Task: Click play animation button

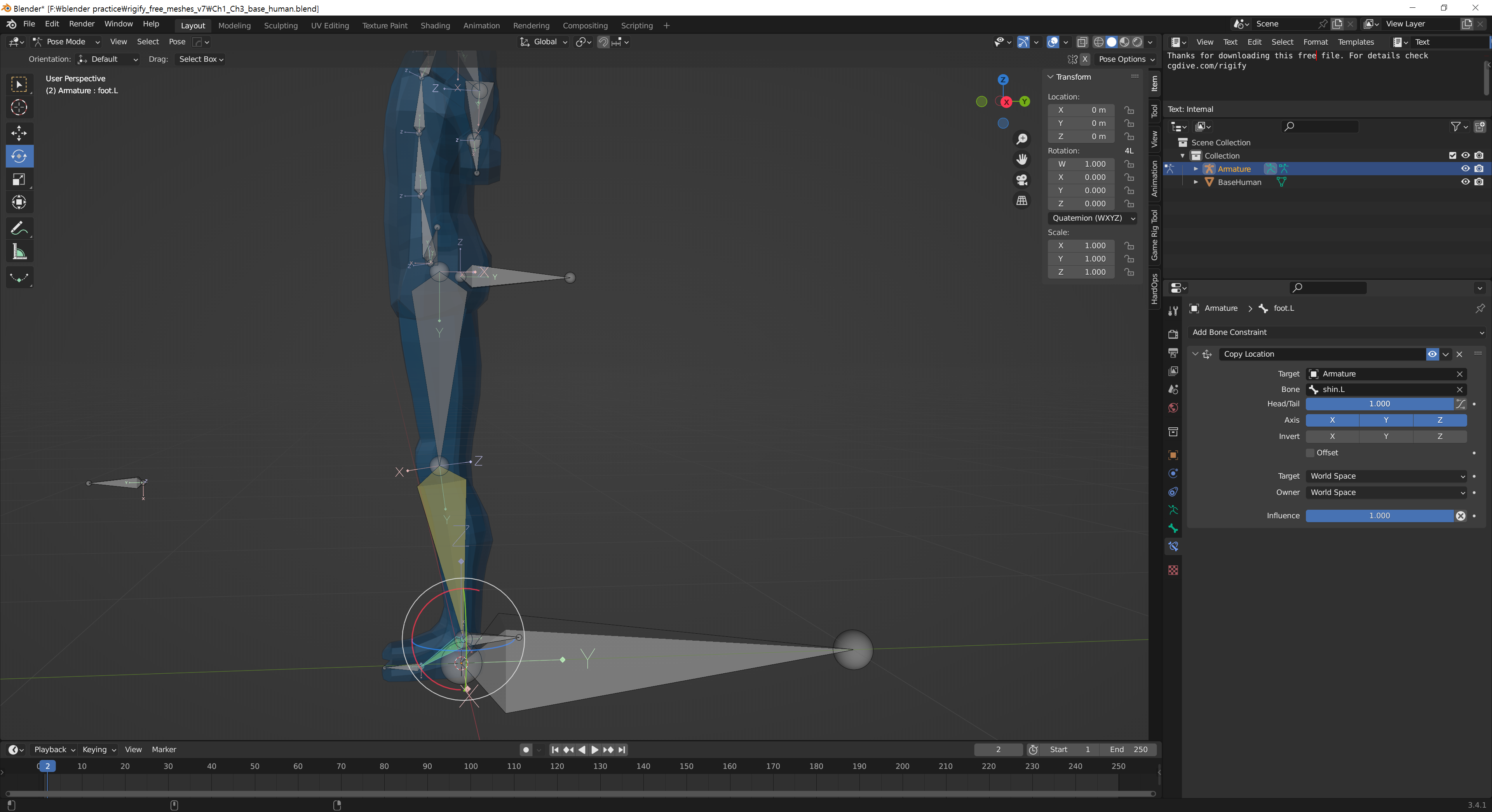Action: click(x=595, y=749)
